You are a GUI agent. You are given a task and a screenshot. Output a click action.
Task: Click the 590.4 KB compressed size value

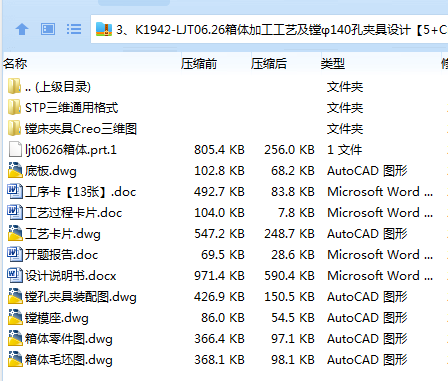click(289, 276)
